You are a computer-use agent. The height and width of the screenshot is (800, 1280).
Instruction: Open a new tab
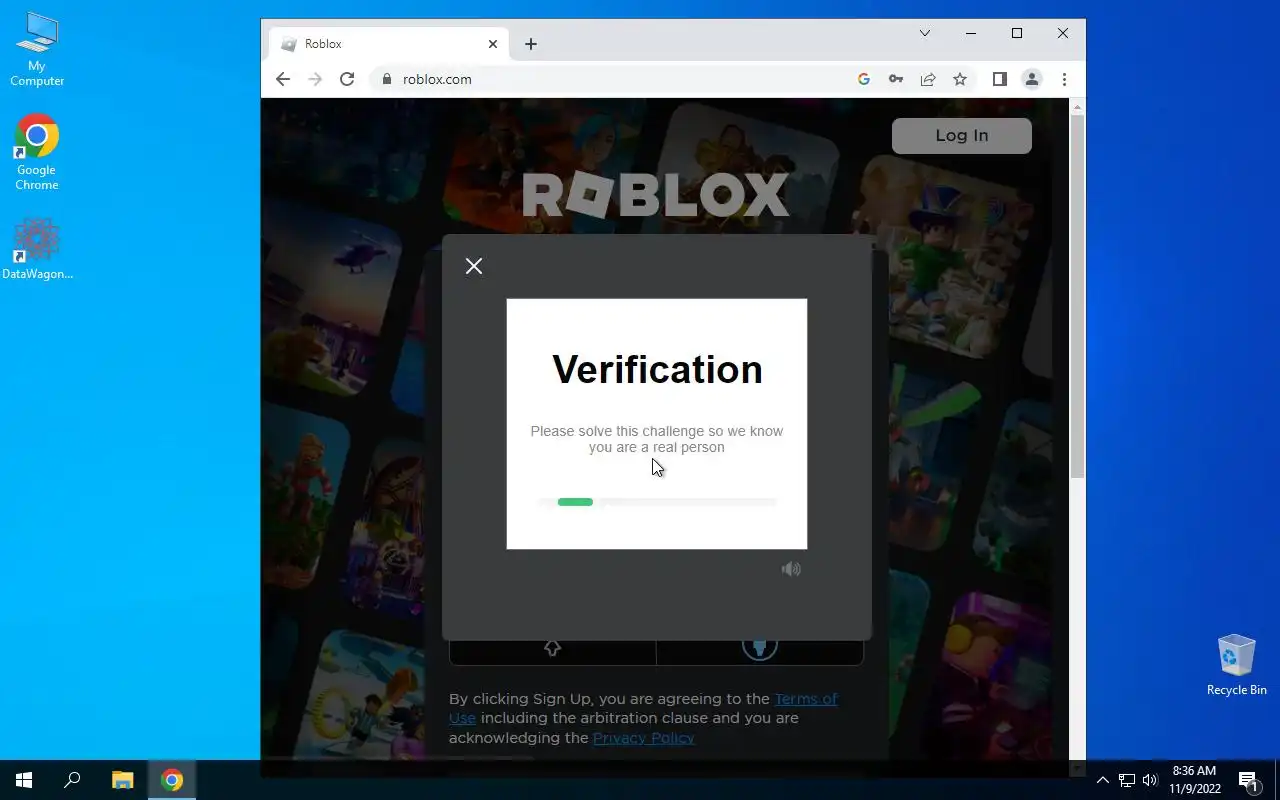point(531,44)
